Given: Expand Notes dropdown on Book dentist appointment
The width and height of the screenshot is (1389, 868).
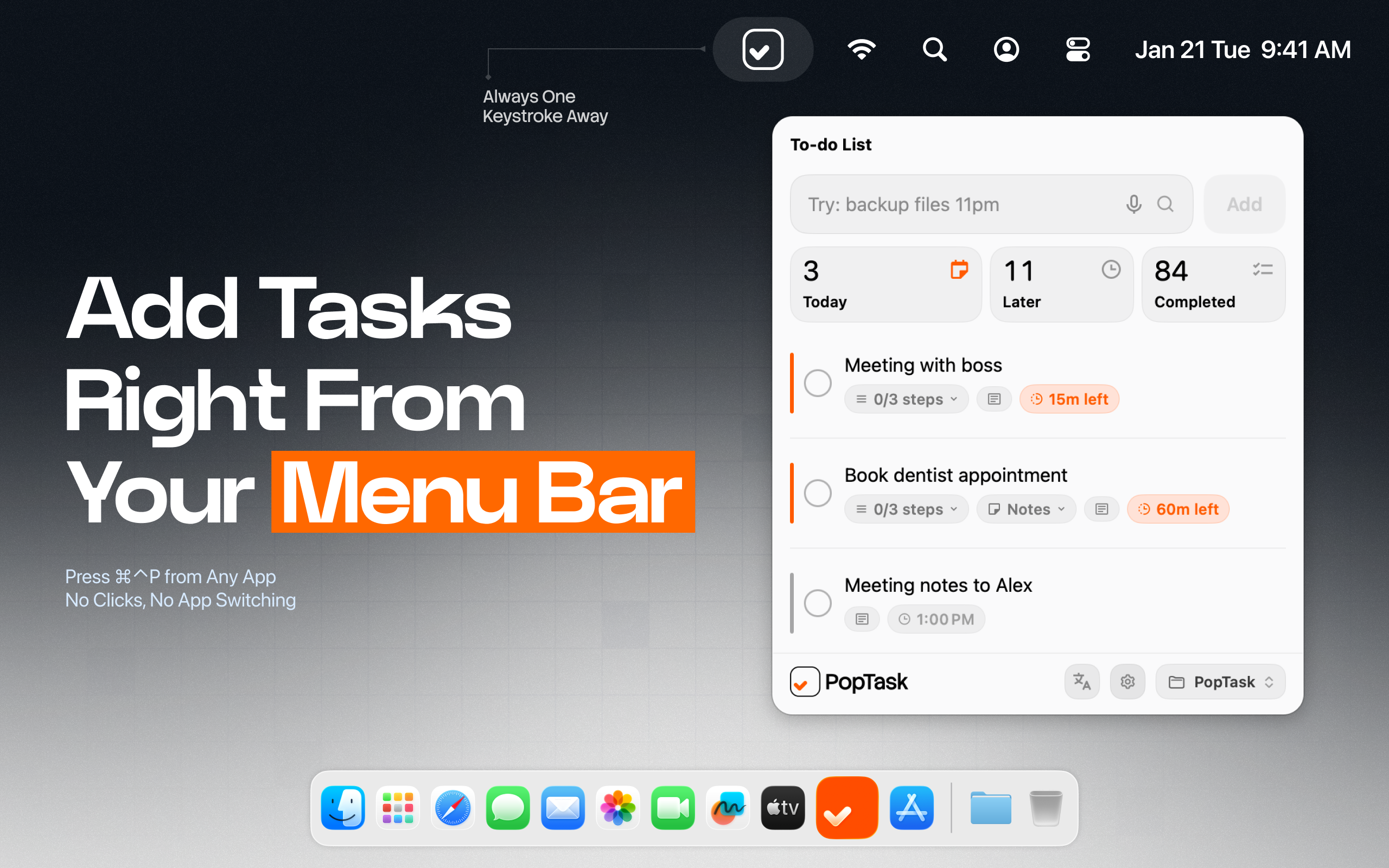Looking at the screenshot, I should [1026, 509].
